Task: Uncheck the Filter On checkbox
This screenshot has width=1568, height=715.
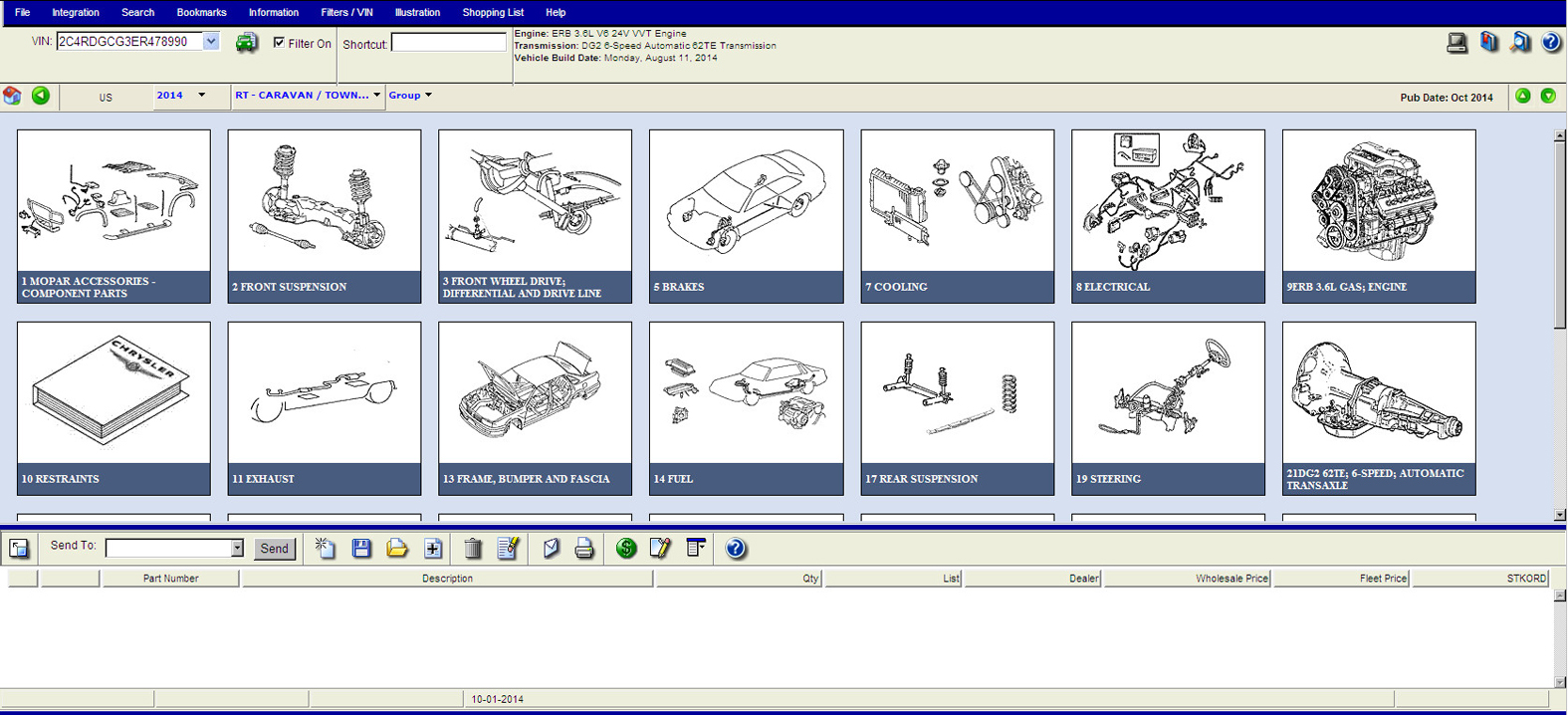Action: [279, 43]
